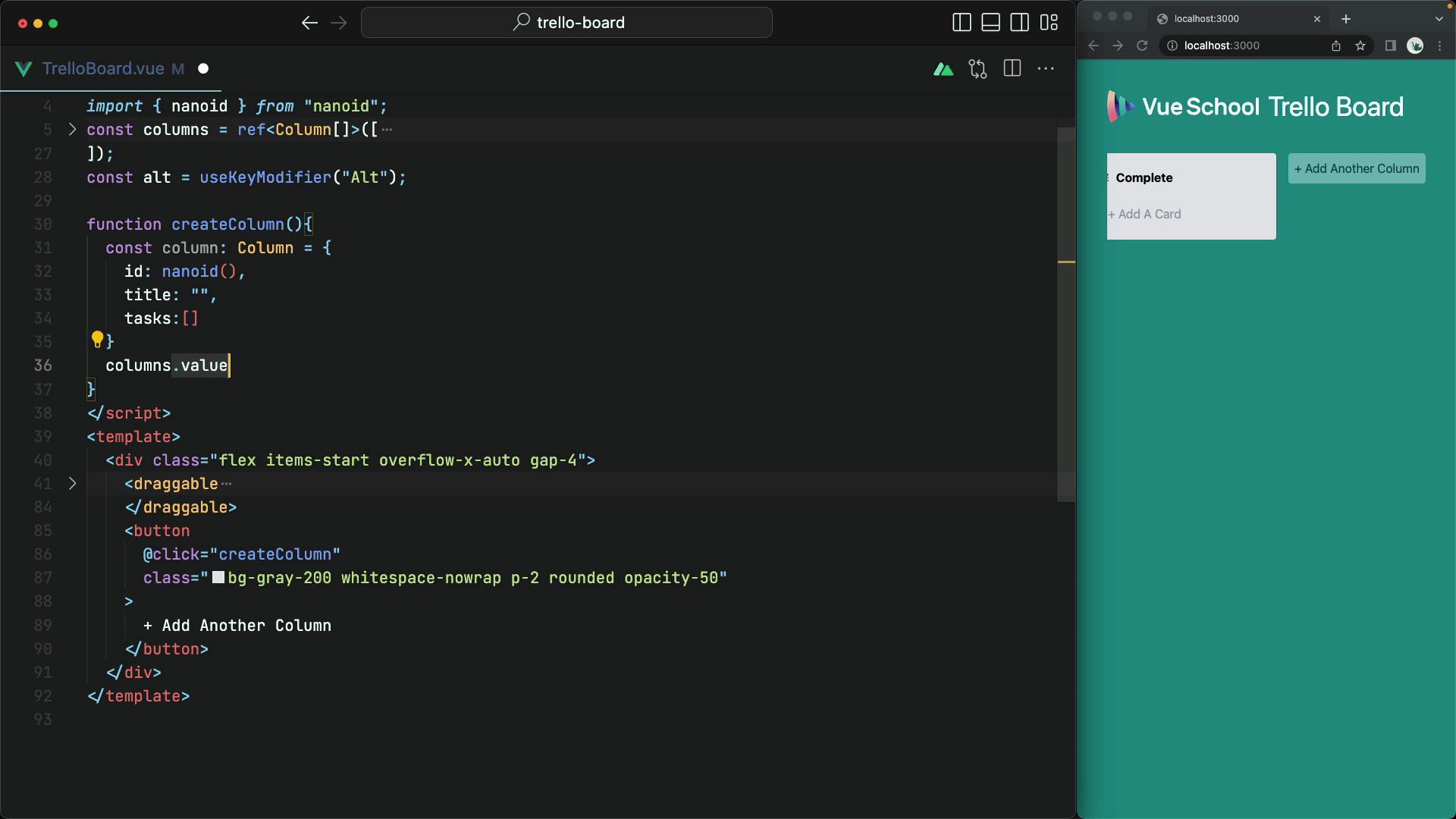This screenshot has width=1456, height=819.
Task: Click the Nuxt icon in editor toolbar
Action: tap(943, 69)
